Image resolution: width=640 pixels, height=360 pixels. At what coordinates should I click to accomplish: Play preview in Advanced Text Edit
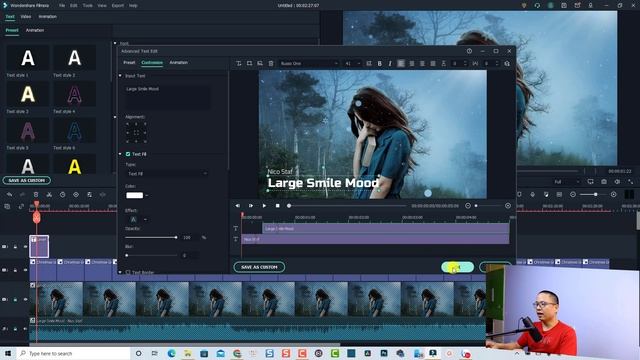[x=264, y=206]
